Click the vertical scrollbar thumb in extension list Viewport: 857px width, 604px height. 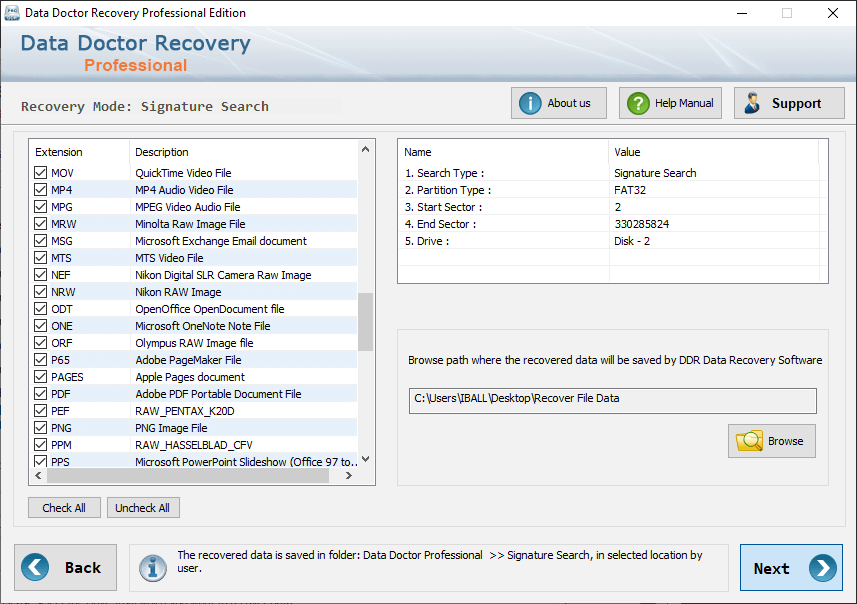point(366,322)
